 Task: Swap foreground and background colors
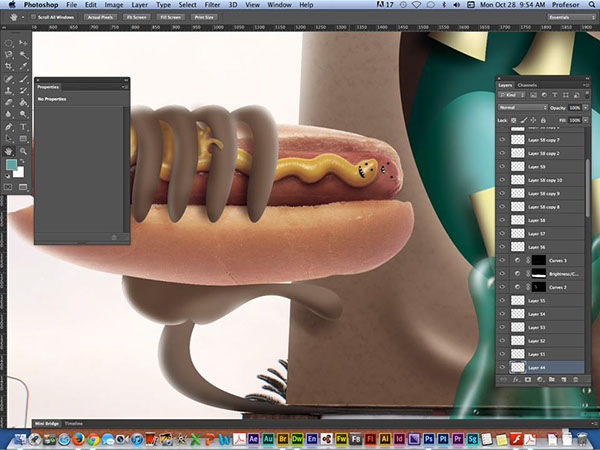(x=23, y=161)
